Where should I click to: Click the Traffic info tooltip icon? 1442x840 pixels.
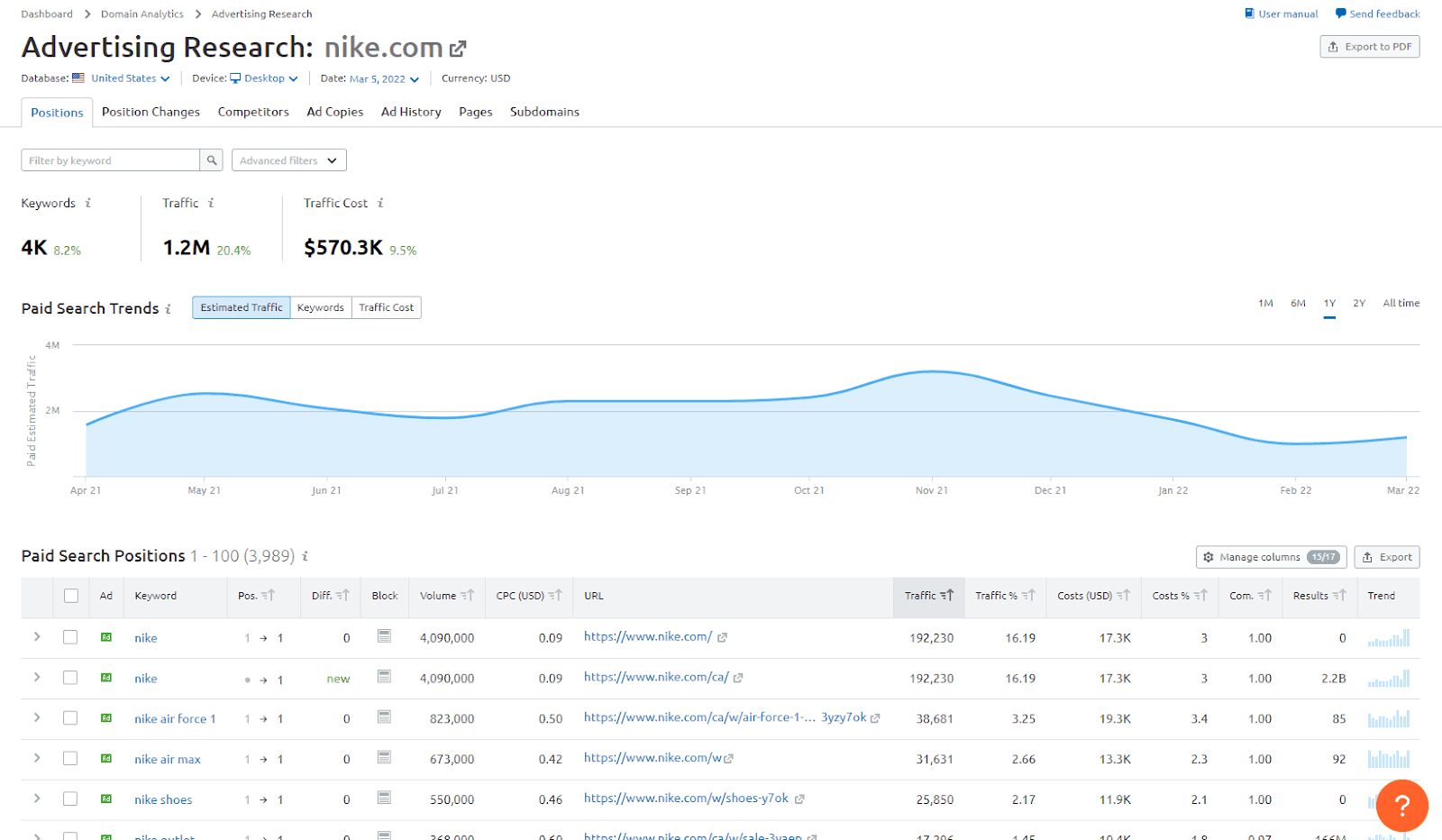[210, 203]
